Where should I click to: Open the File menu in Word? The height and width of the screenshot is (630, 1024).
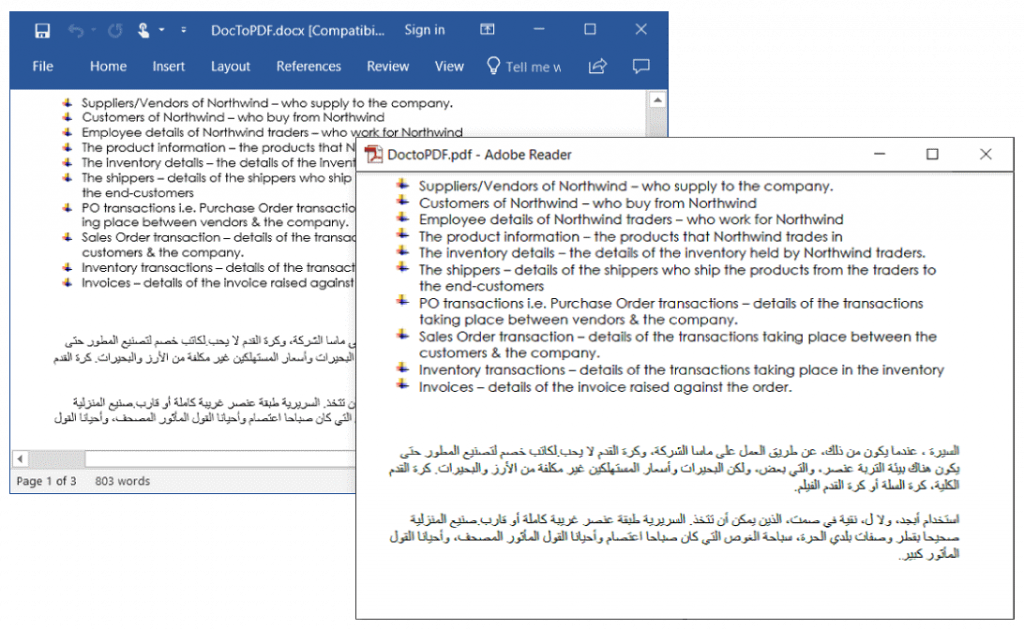tap(42, 66)
